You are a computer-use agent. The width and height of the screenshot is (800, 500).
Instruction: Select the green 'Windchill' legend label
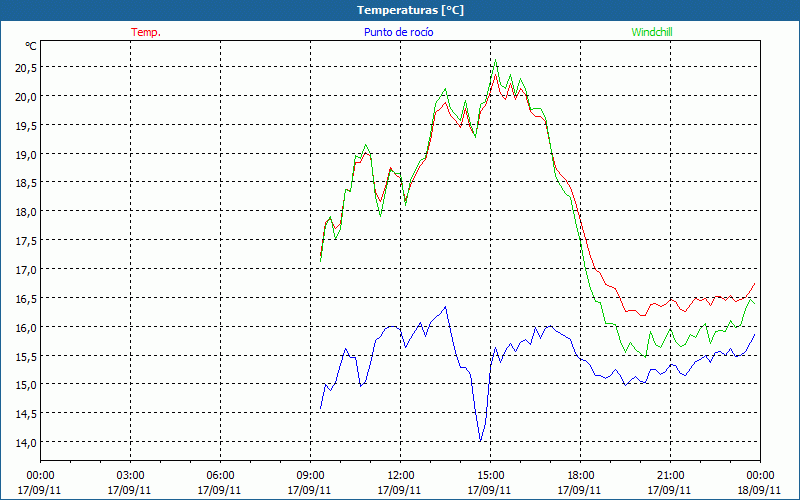coord(652,32)
